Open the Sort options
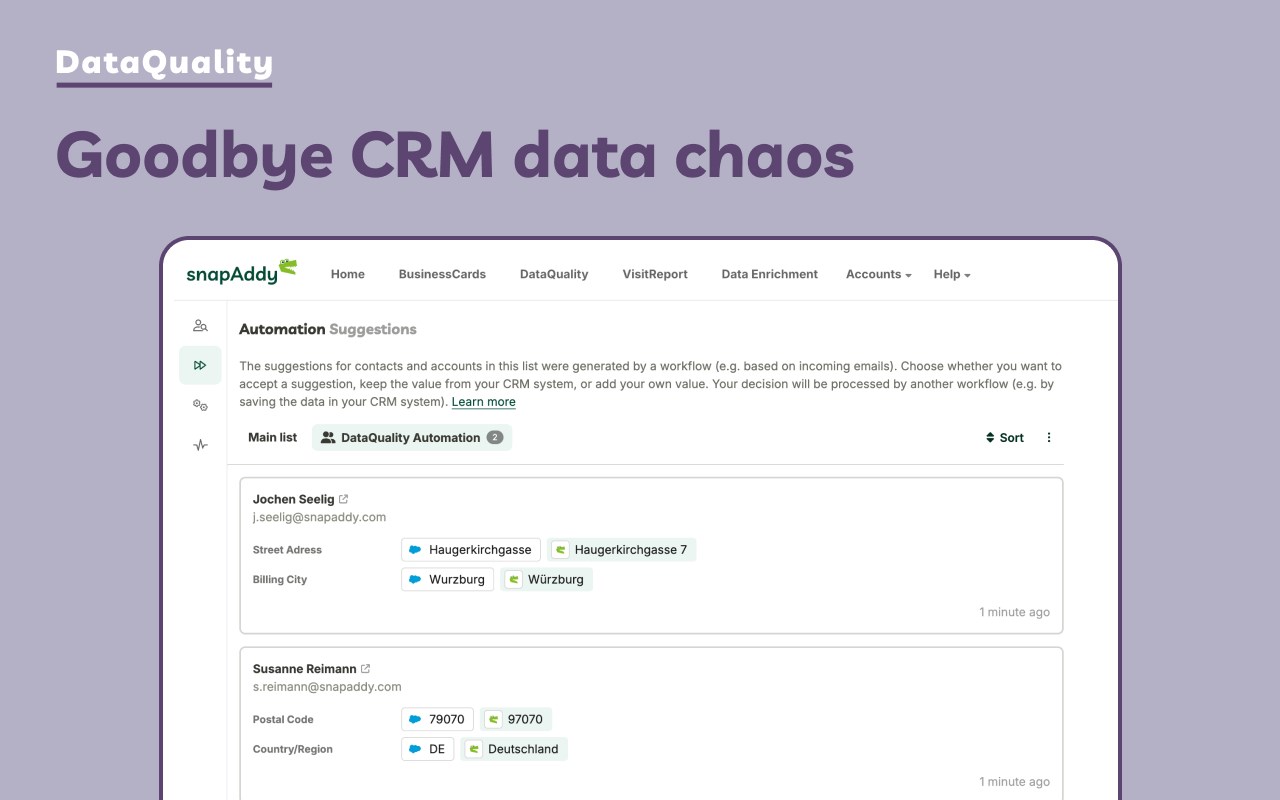 (x=1005, y=438)
